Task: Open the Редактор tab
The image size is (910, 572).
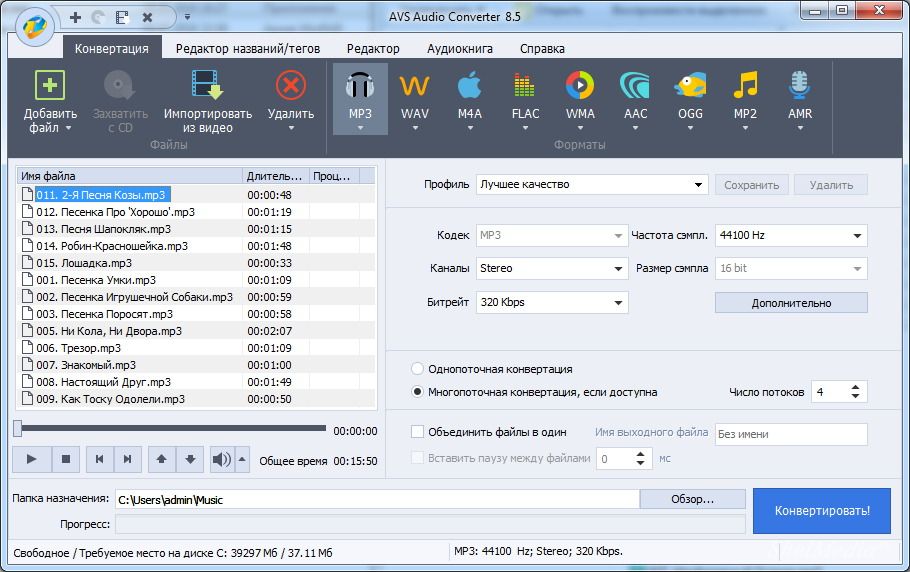Action: (373, 49)
